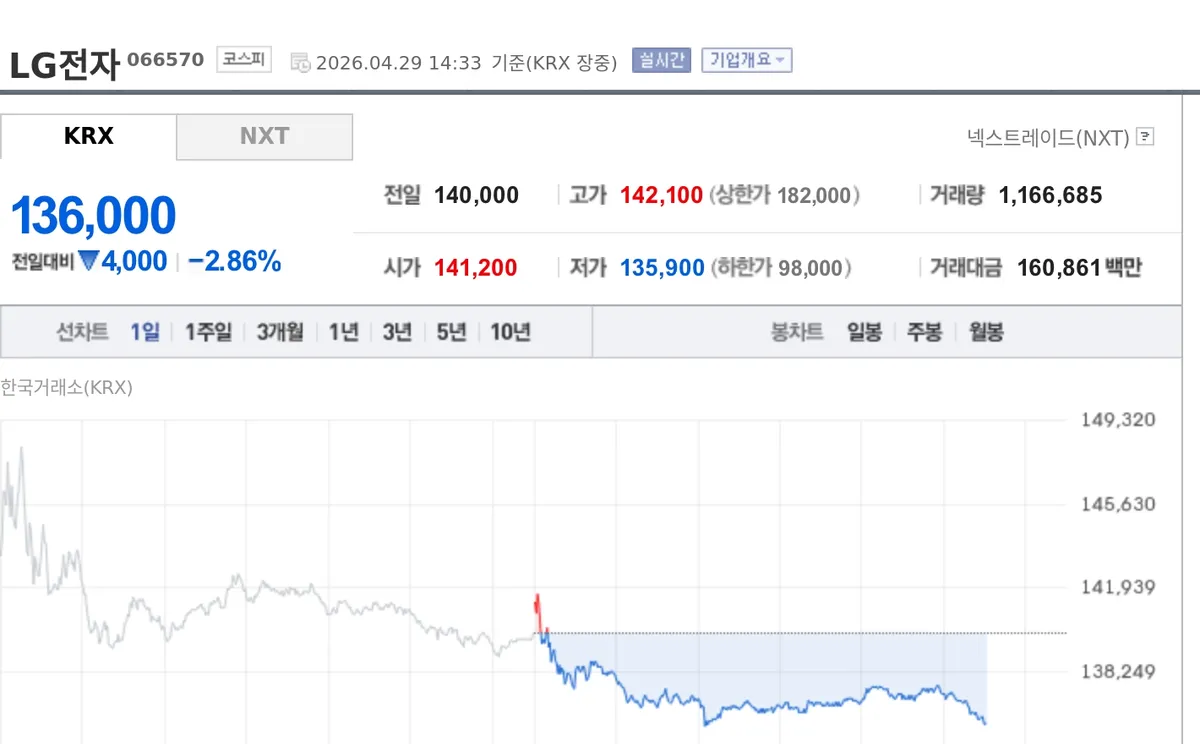Click the NXT help question-mark icon

pos(1146,137)
